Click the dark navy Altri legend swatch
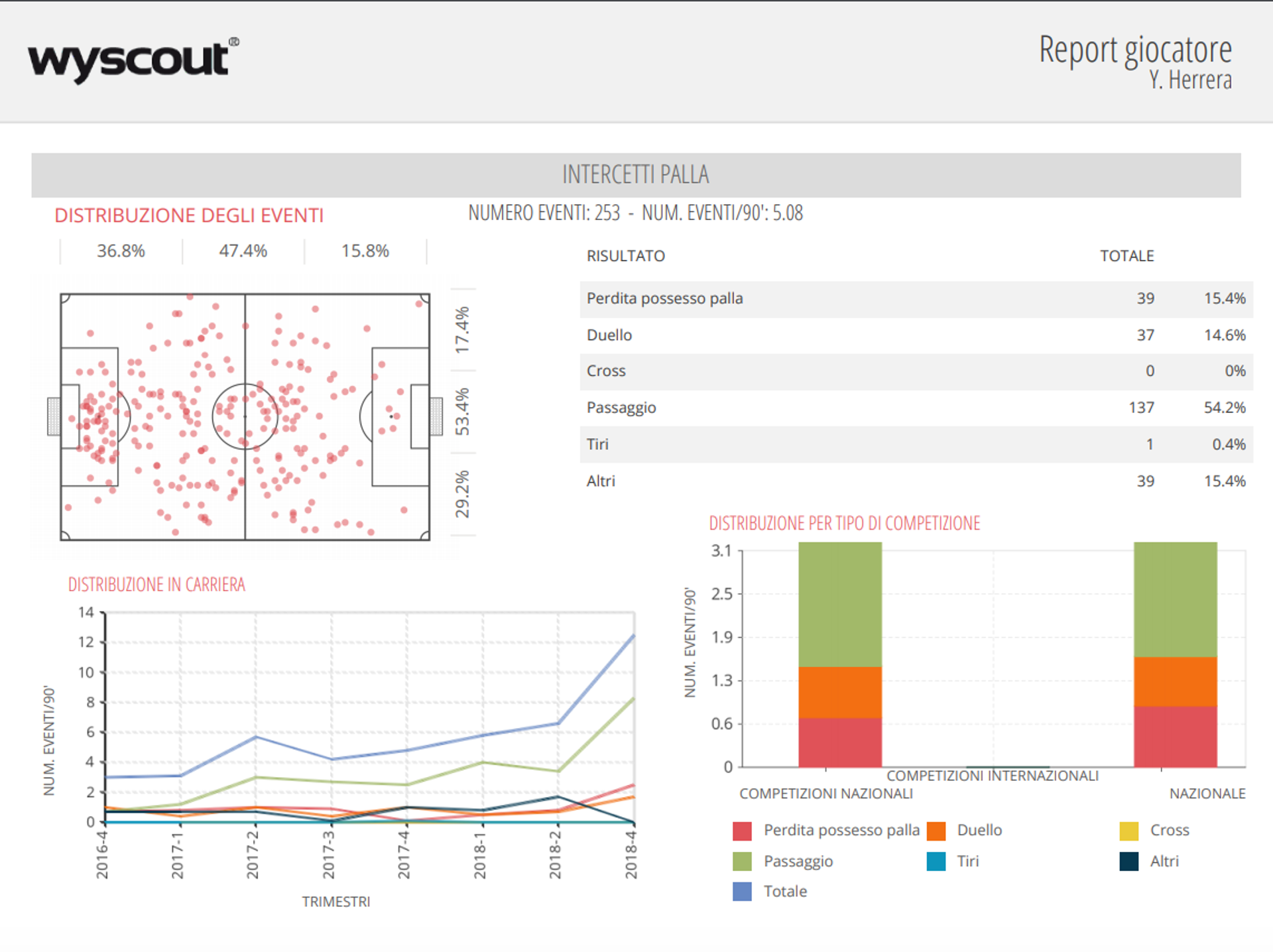This screenshot has height=952, width=1273. [1128, 861]
